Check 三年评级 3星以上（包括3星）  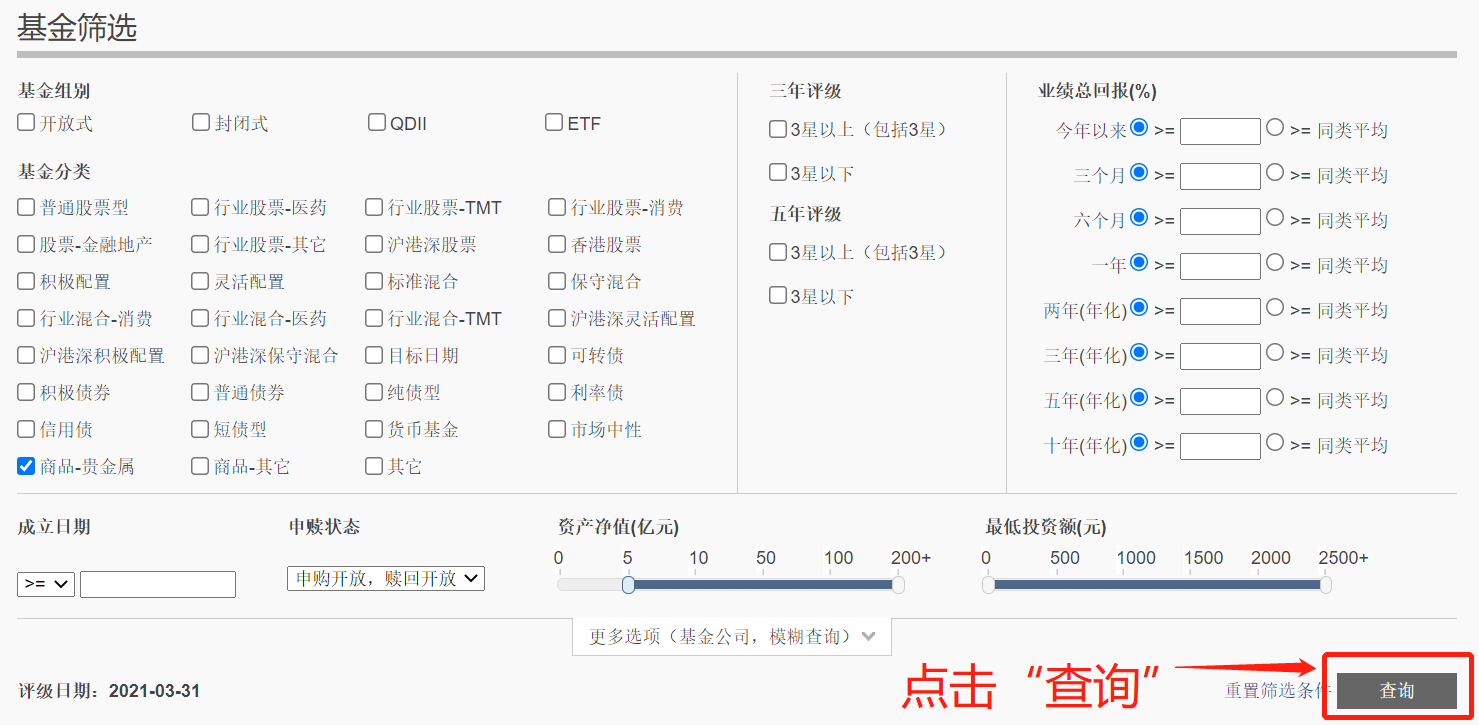778,129
